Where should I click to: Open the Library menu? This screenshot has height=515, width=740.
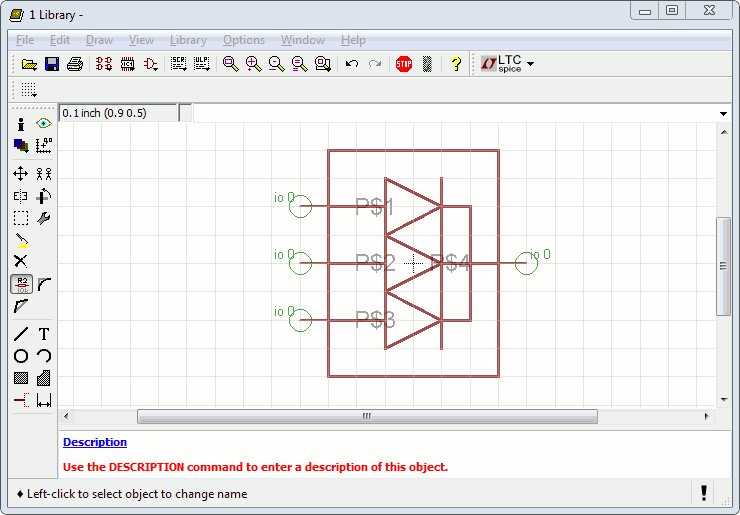point(188,40)
